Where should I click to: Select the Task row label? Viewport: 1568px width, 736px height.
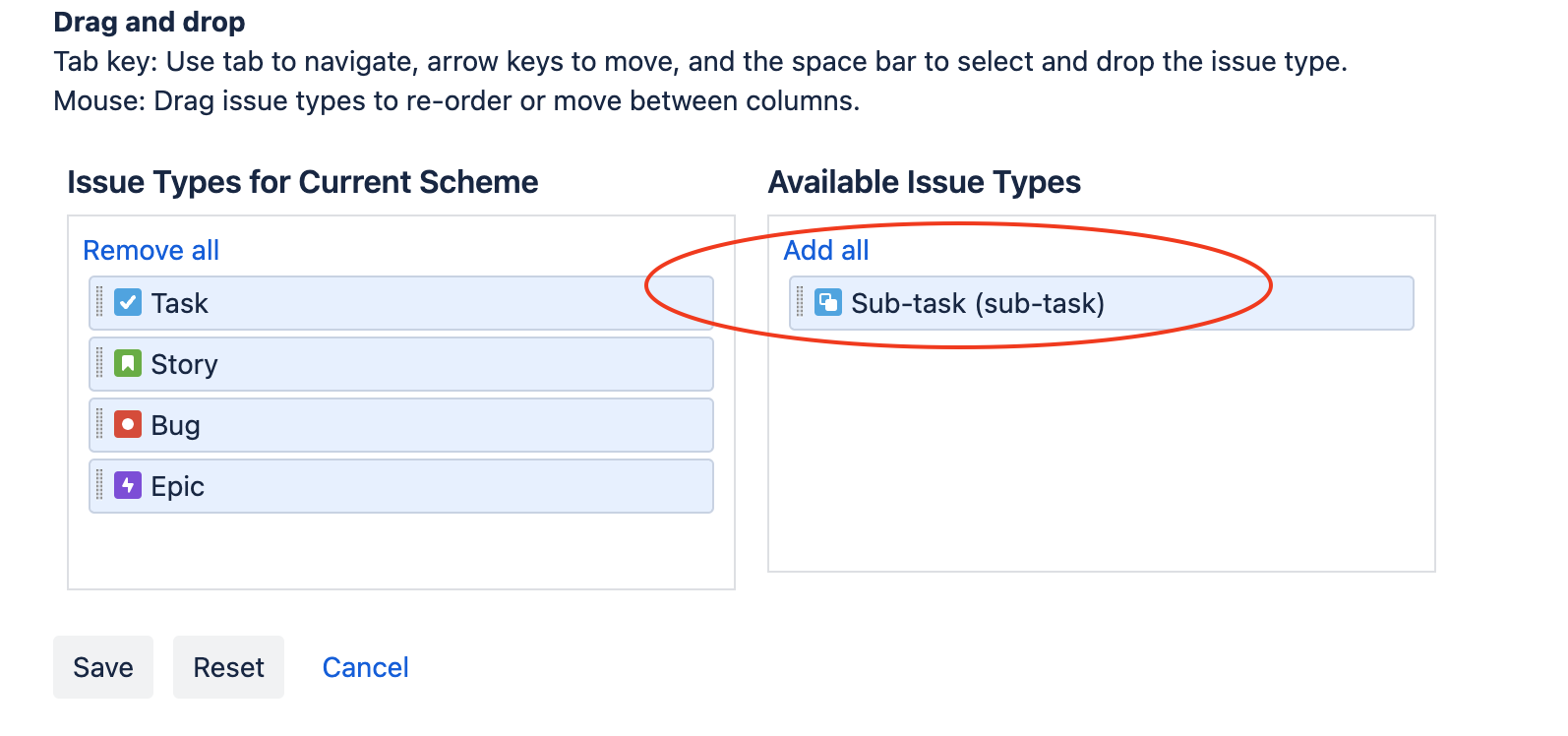(179, 304)
